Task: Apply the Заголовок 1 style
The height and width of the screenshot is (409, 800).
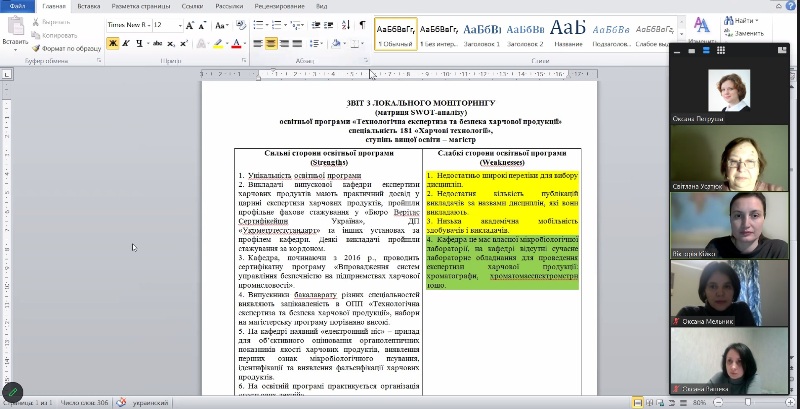Action: pyautogui.click(x=482, y=34)
